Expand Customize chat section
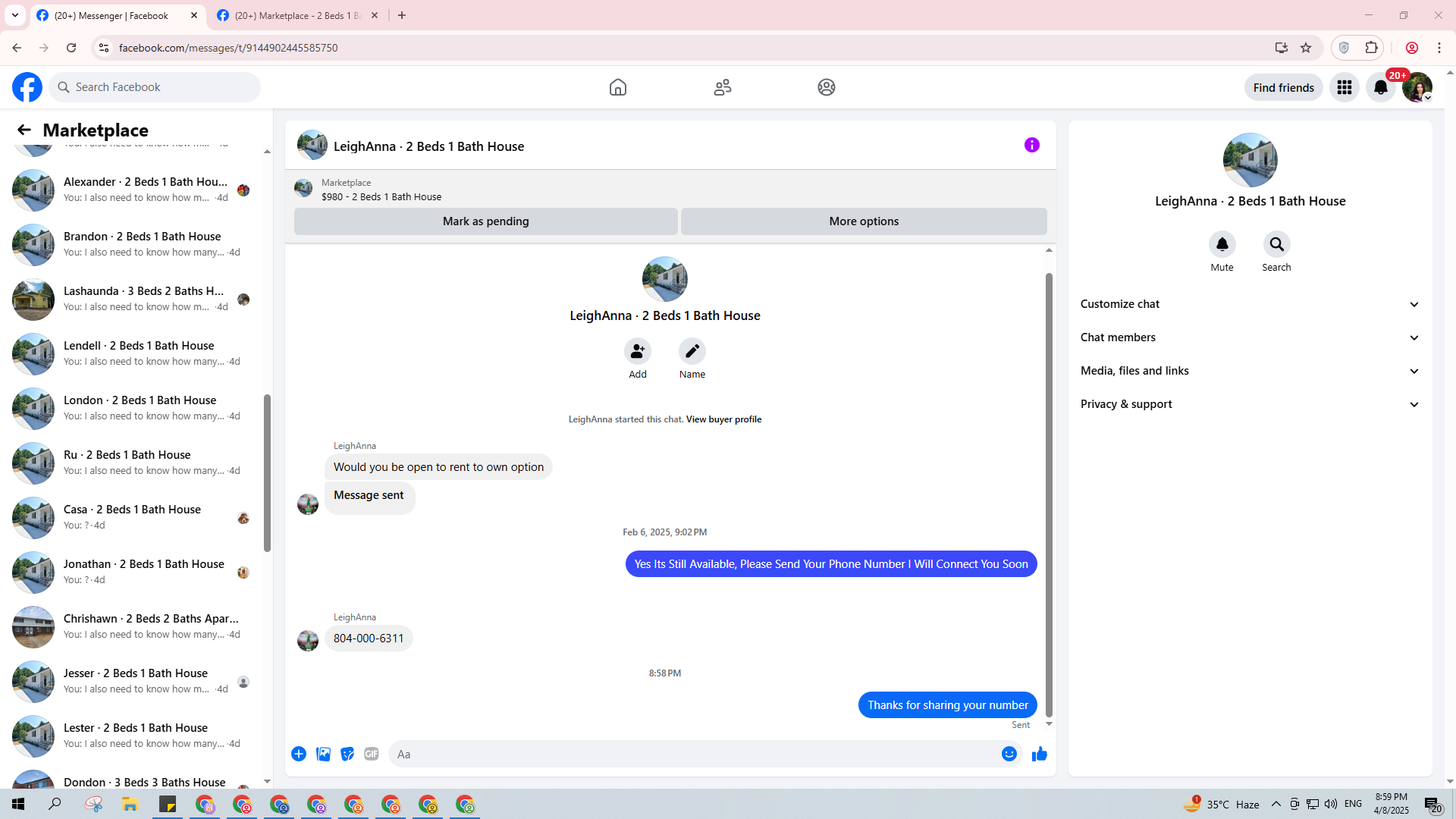The height and width of the screenshot is (819, 1456). coord(1249,304)
